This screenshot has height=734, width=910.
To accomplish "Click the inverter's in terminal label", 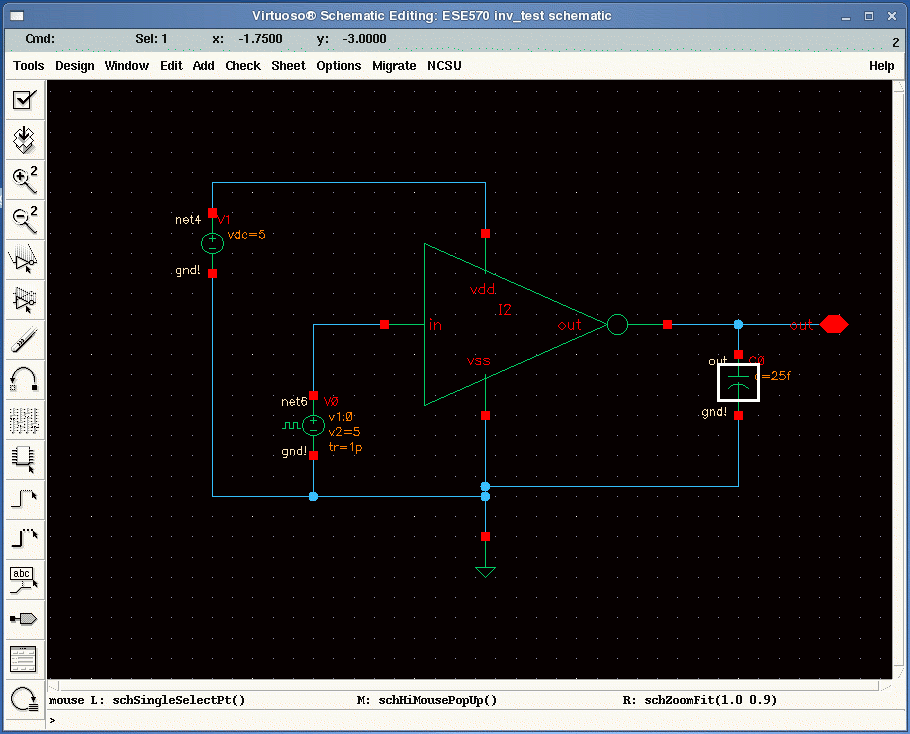I will point(435,325).
